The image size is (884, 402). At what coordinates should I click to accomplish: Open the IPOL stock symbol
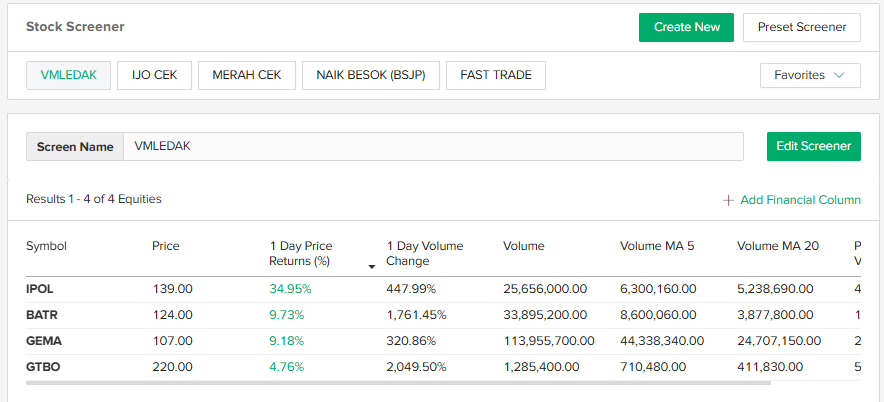click(40, 289)
